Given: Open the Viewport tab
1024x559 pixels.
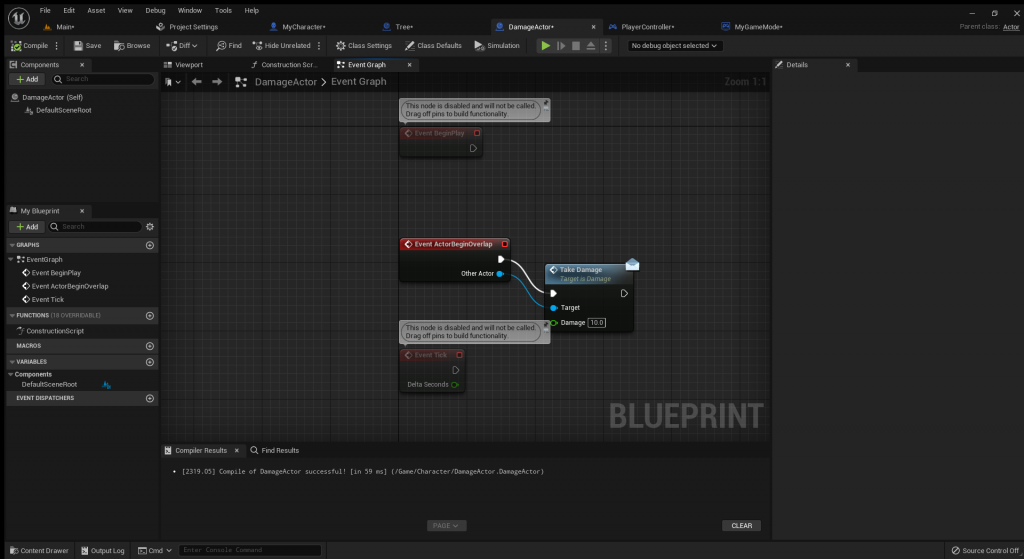Looking at the screenshot, I should 184,65.
